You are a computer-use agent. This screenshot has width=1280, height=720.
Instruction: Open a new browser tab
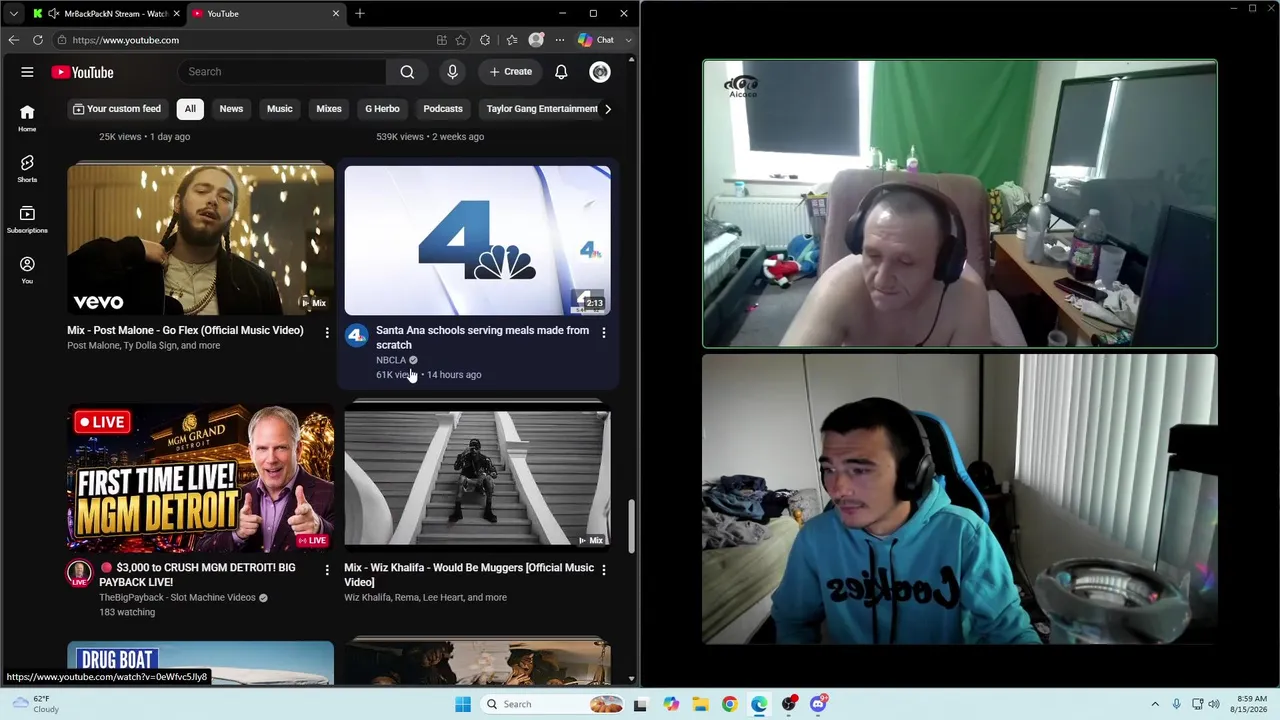[x=360, y=14]
